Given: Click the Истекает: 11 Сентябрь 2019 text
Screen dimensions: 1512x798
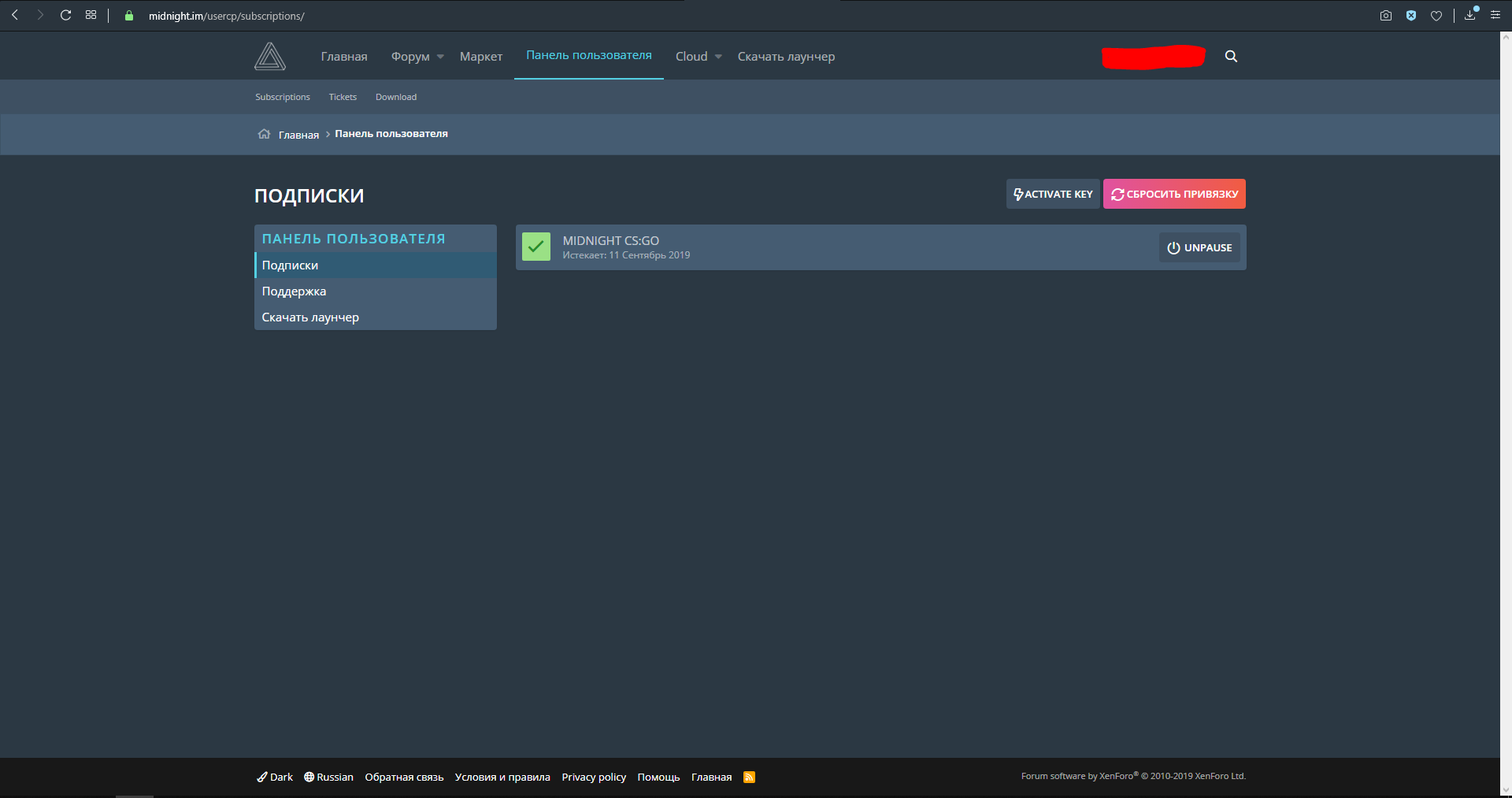Looking at the screenshot, I should pyautogui.click(x=626, y=255).
